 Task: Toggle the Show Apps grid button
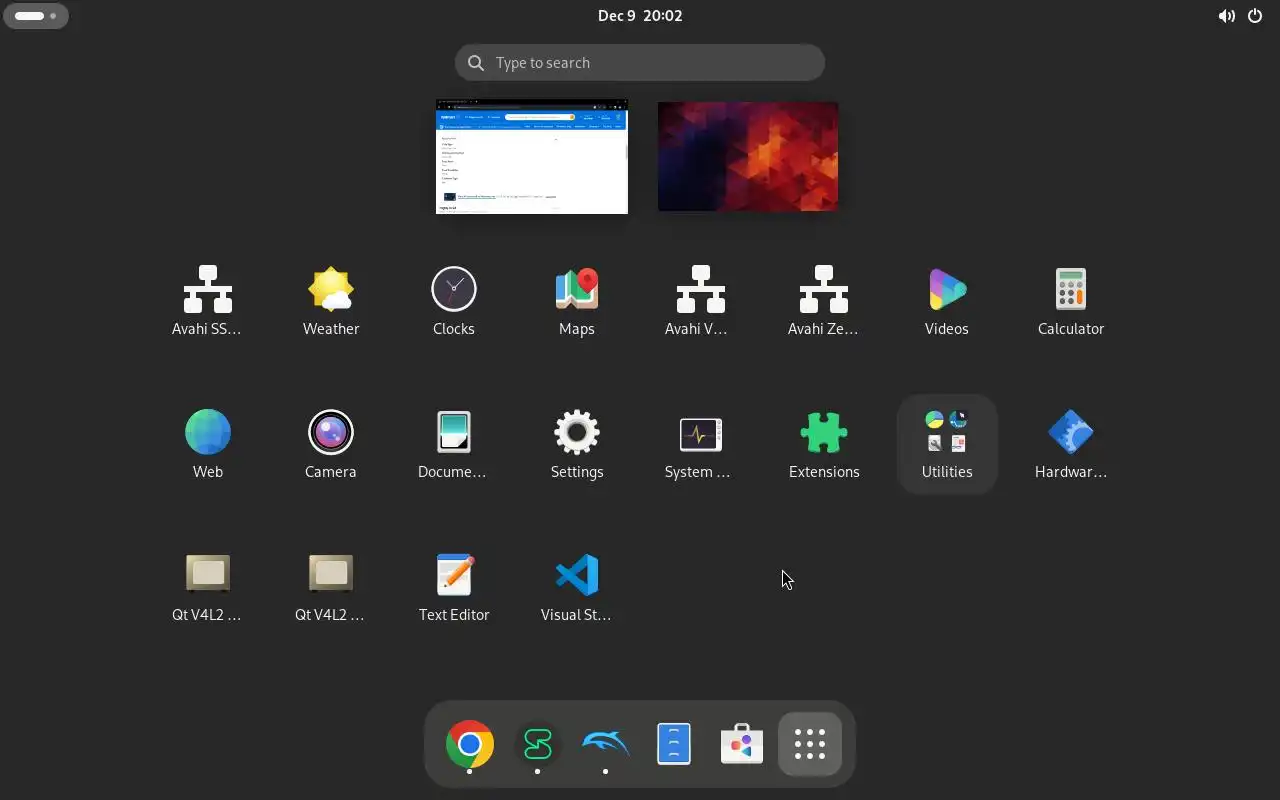pyautogui.click(x=810, y=744)
